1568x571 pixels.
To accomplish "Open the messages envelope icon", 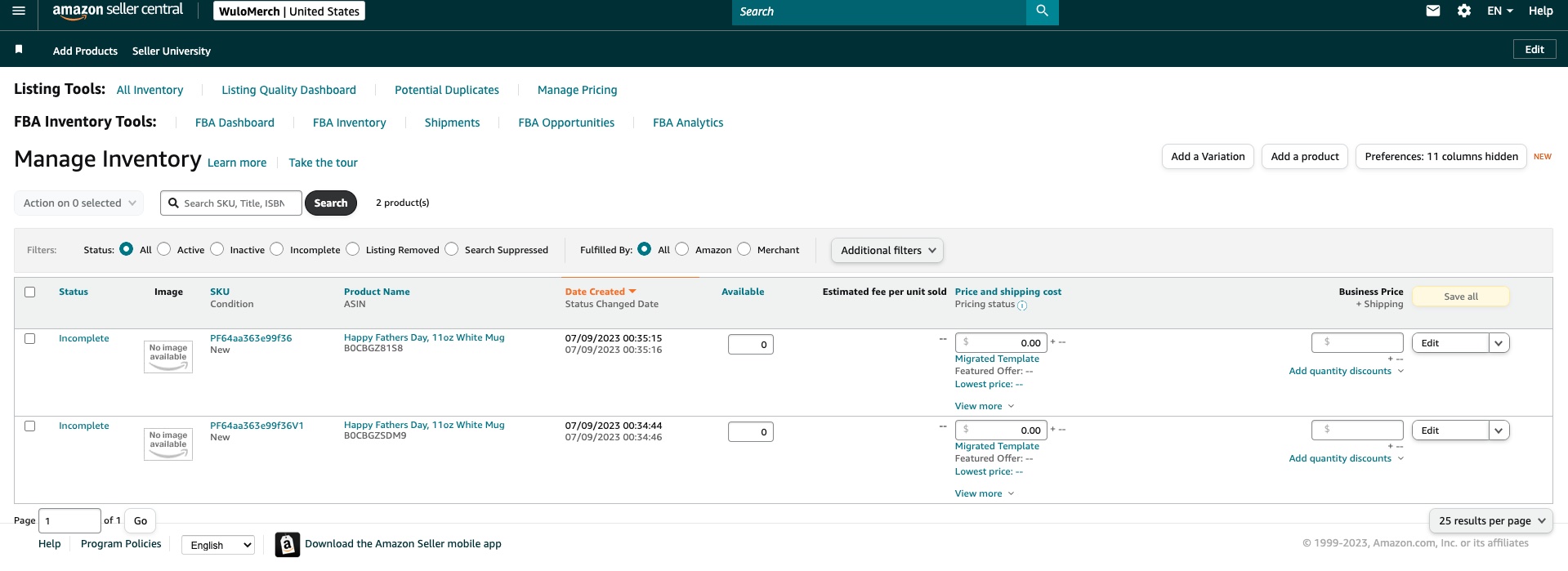I will (x=1433, y=11).
